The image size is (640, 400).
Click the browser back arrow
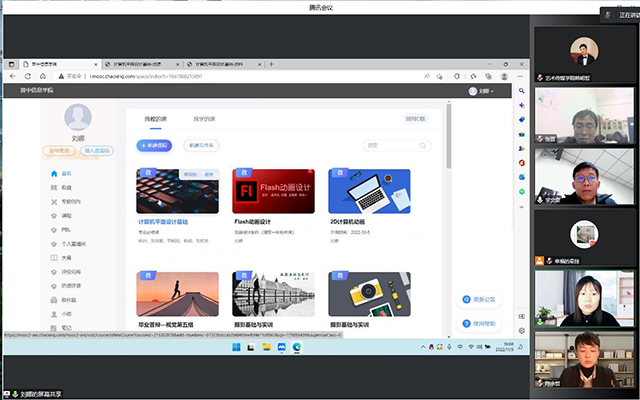(13, 76)
